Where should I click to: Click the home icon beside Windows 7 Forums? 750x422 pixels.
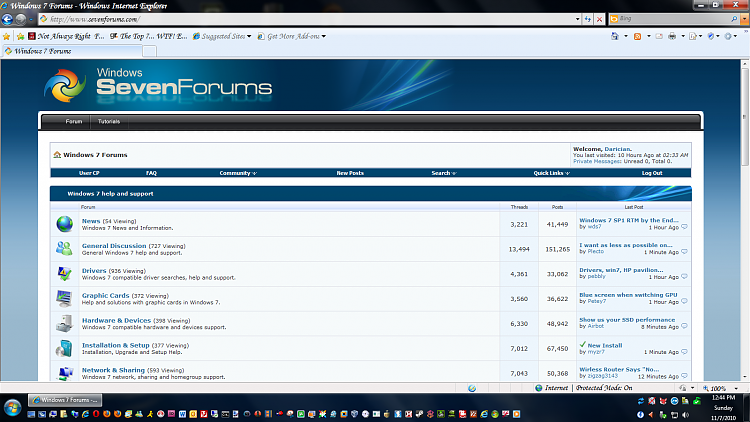pyautogui.click(x=57, y=155)
